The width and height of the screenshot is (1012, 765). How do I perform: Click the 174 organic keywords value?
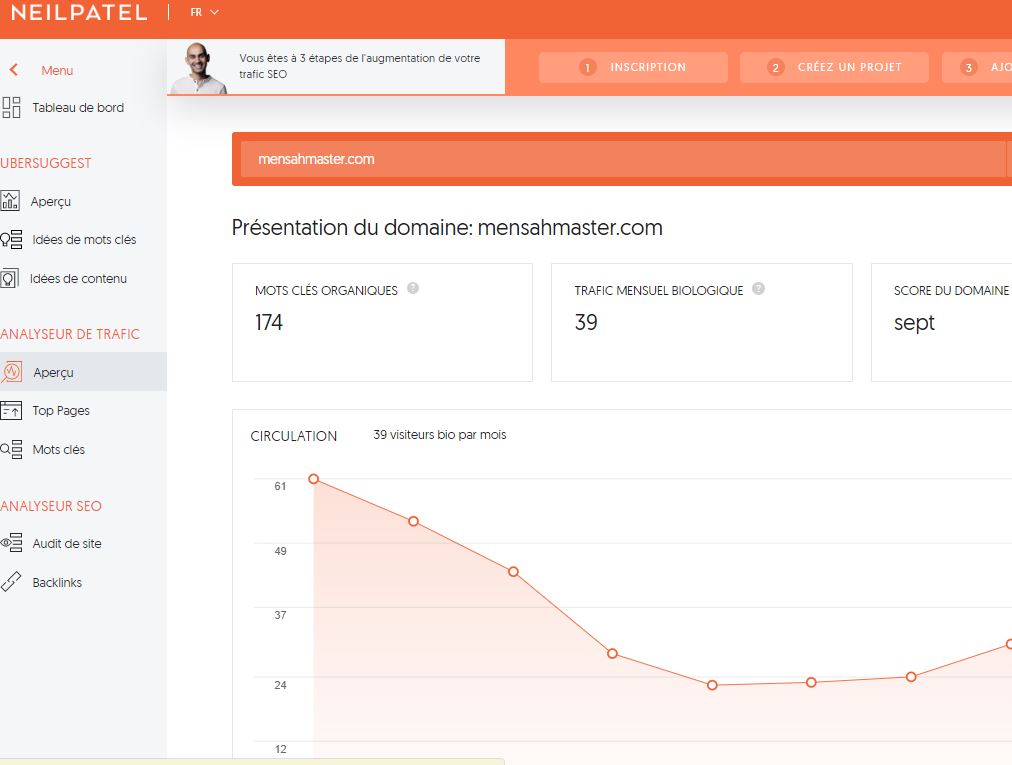(268, 322)
